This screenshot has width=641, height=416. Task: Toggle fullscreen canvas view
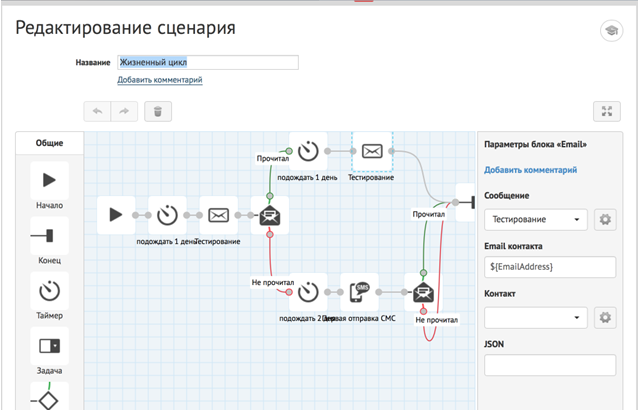point(607,112)
